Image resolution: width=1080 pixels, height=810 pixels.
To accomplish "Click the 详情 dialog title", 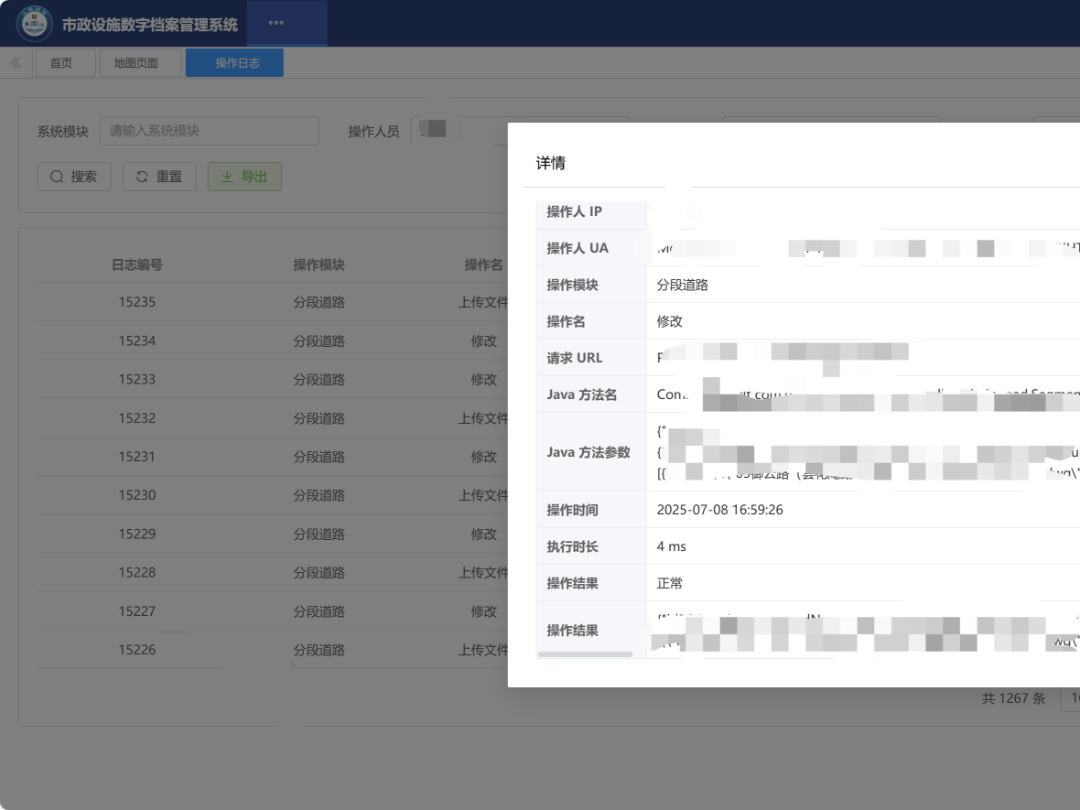I will pos(551,163).
